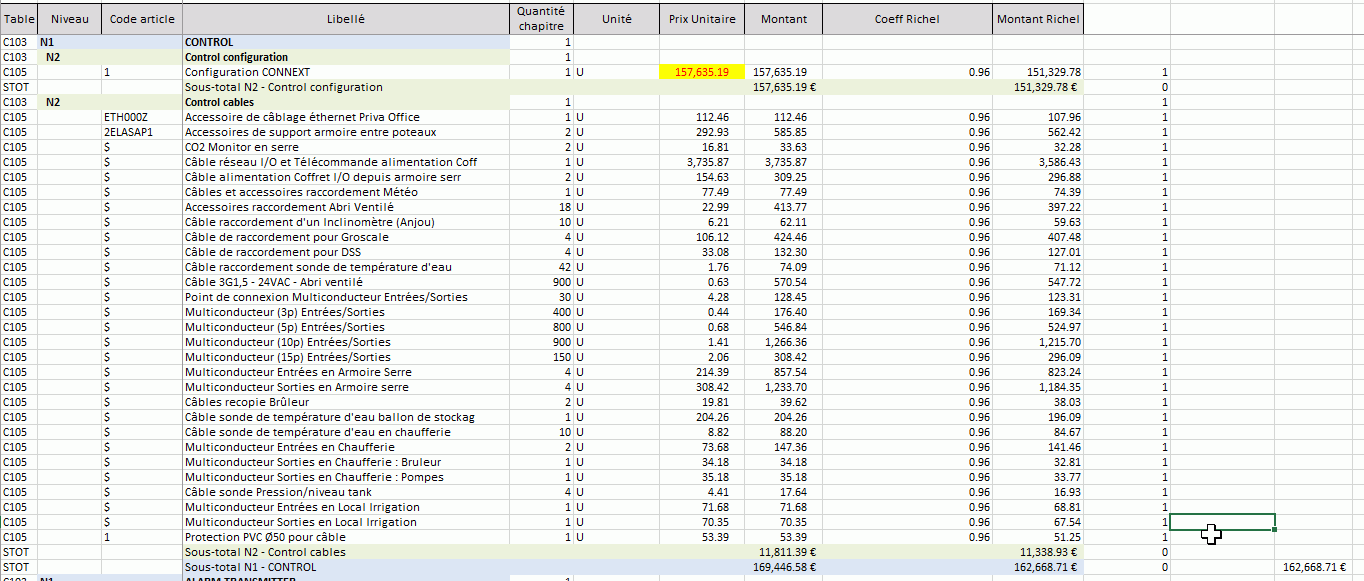Click the 'Prix Unitaire' column header
The image size is (1364, 581).
click(702, 19)
